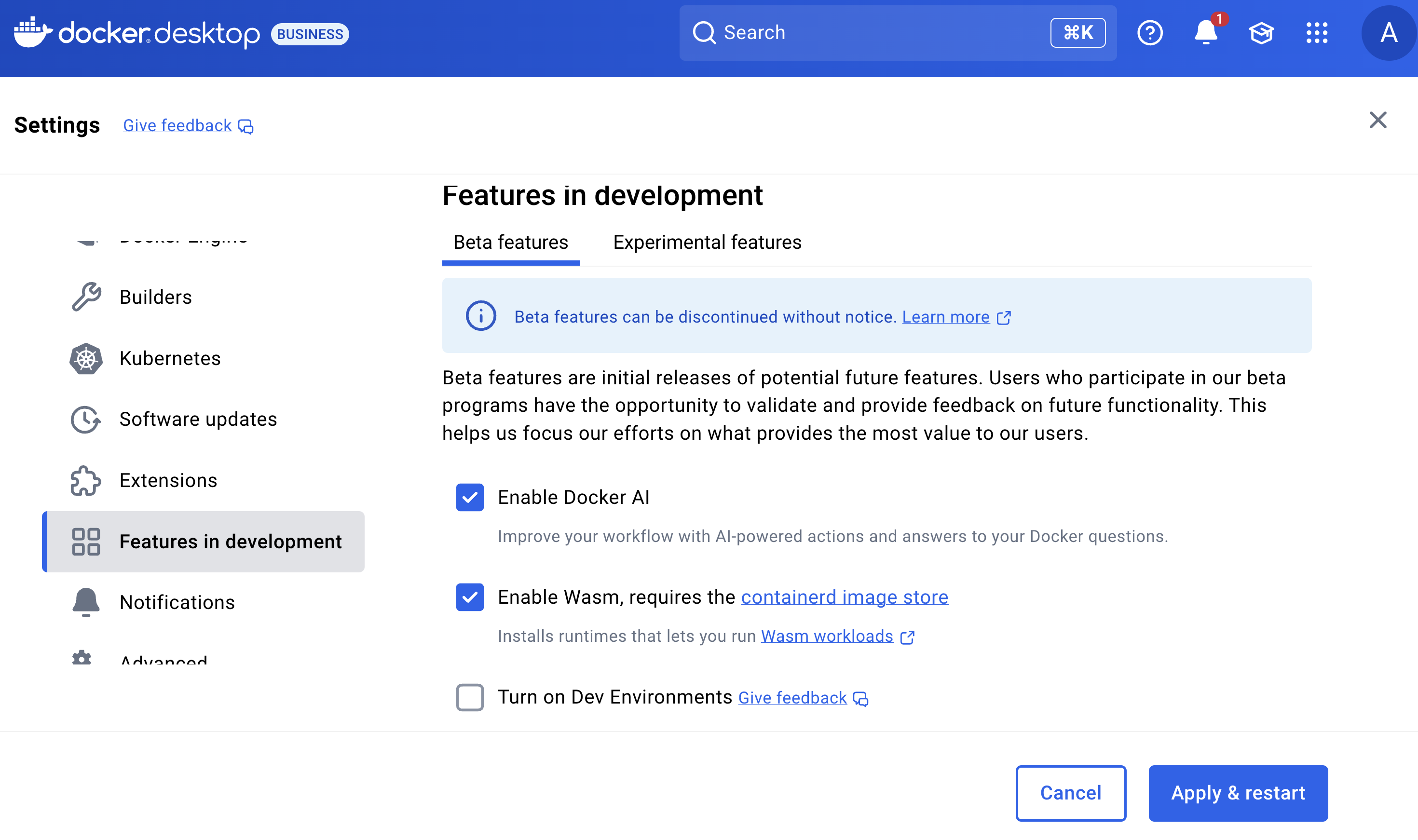Click the search magnifier icon
The image size is (1418, 840).
[x=704, y=33]
